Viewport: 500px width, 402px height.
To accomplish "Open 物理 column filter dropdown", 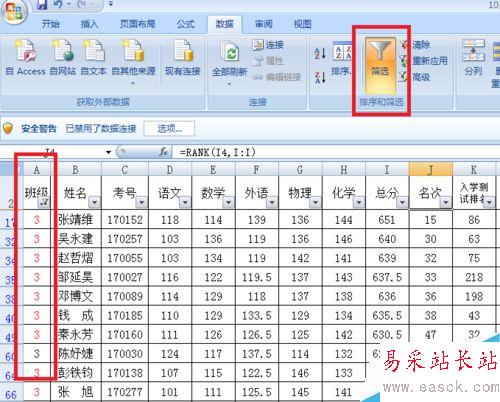I will click(315, 202).
